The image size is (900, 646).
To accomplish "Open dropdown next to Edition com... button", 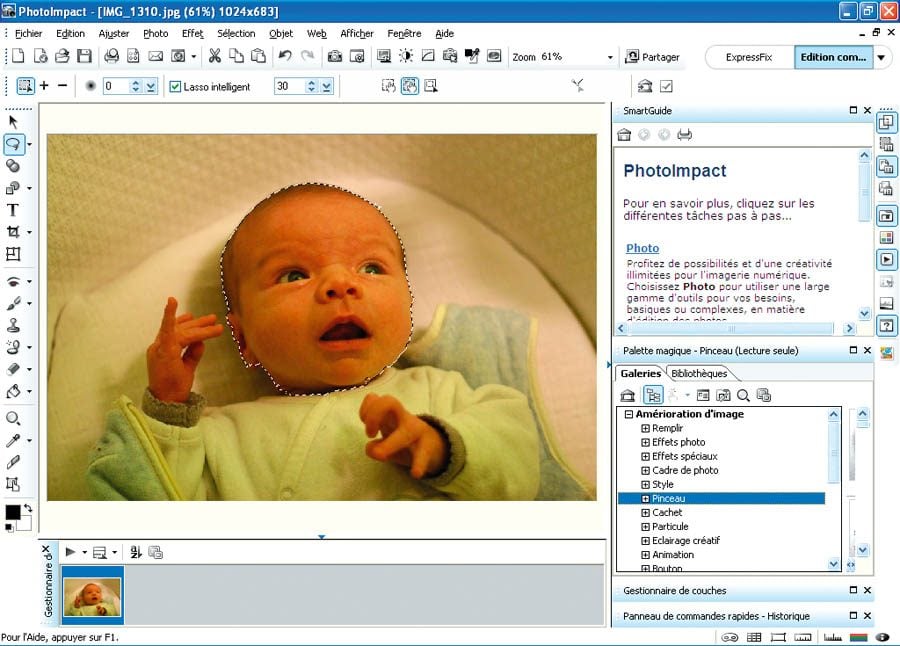I will 881,57.
